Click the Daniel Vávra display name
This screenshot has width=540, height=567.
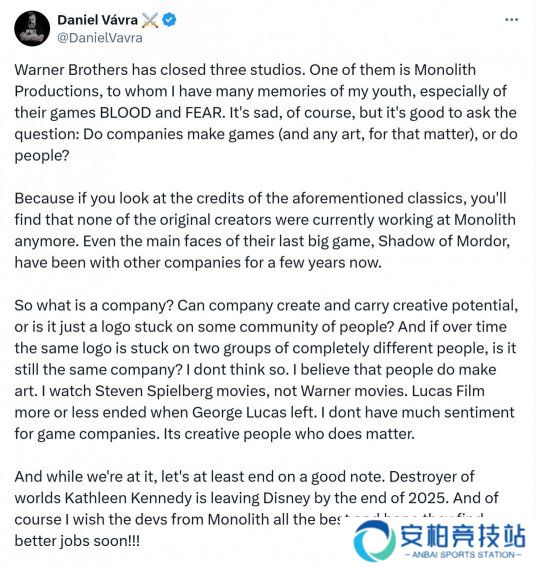98,20
